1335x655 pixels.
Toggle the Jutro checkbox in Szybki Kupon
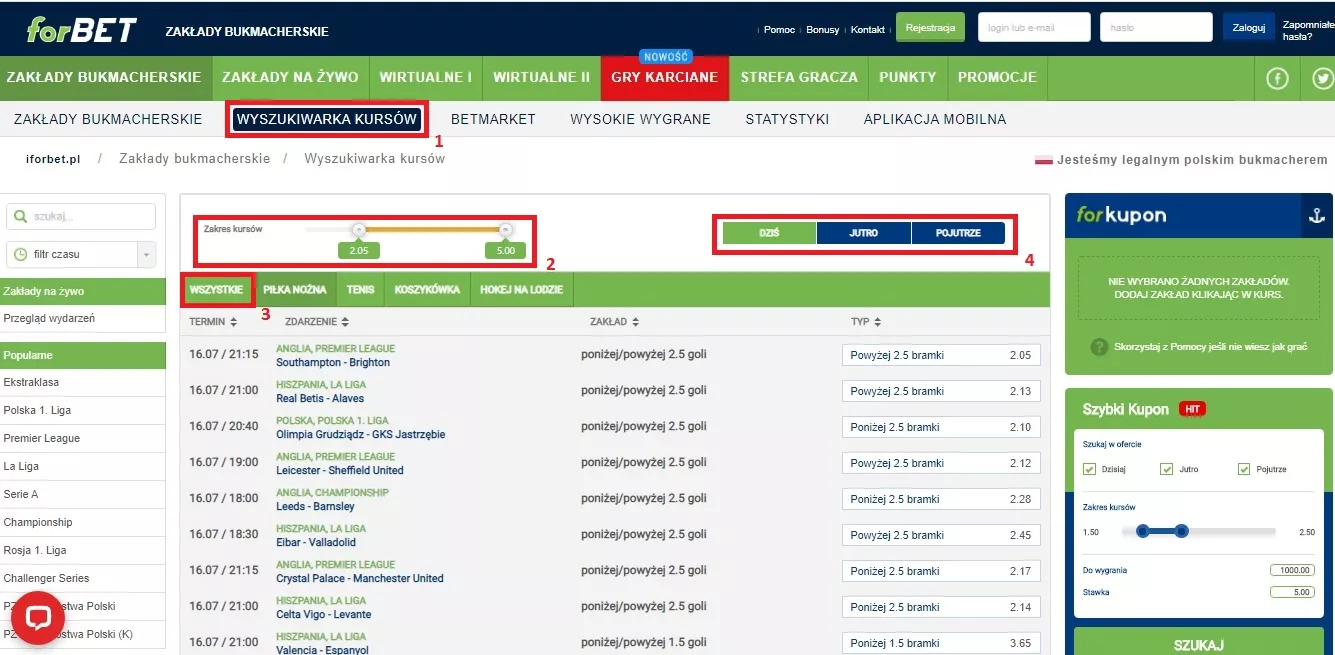coord(1166,469)
